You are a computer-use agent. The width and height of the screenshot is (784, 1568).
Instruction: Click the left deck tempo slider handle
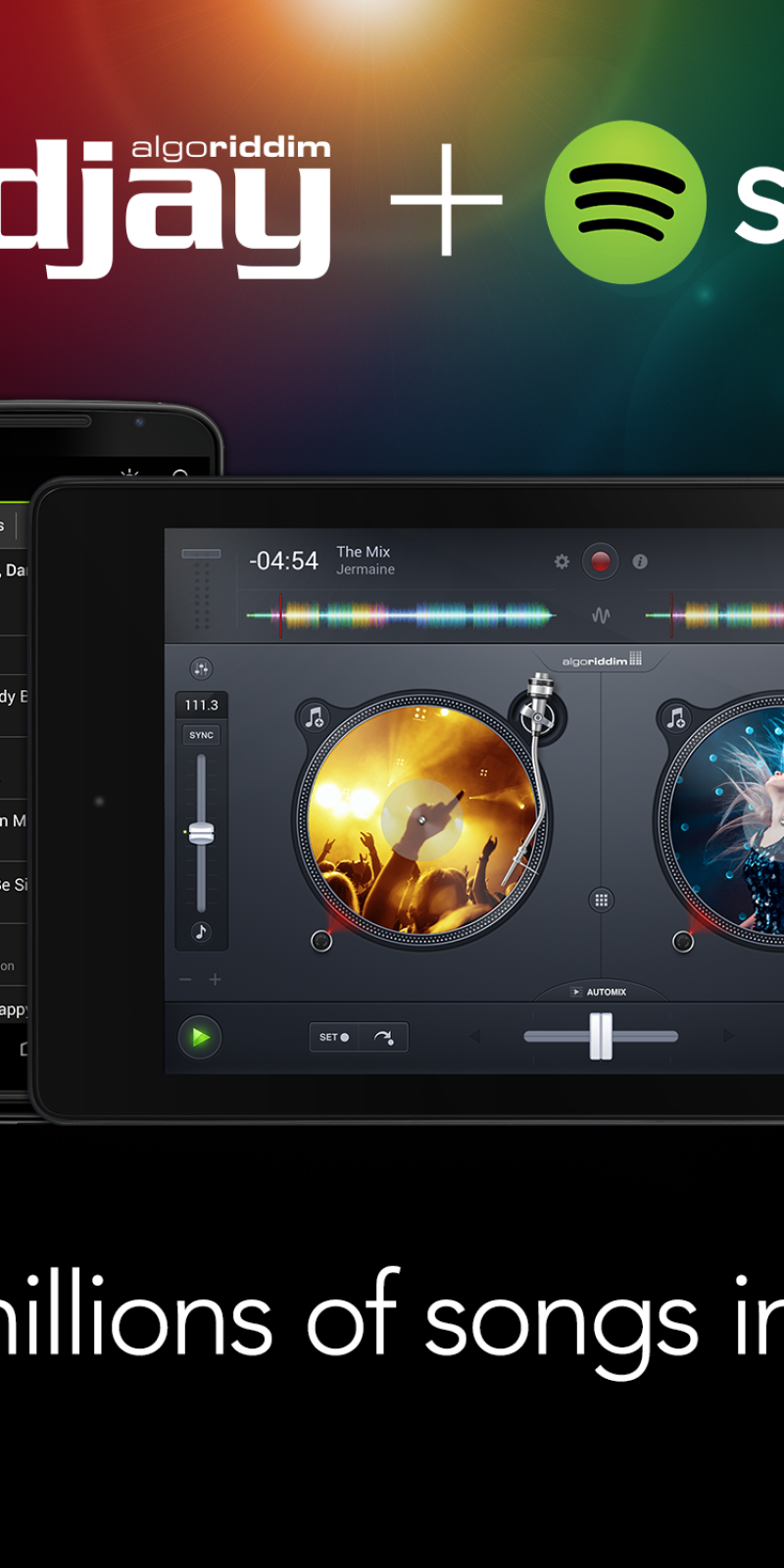coord(201,833)
